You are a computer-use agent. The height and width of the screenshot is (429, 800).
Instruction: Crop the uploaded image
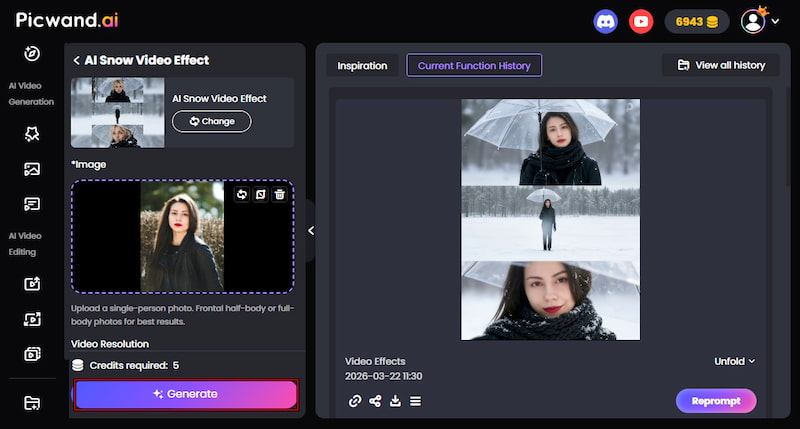pyautogui.click(x=261, y=194)
